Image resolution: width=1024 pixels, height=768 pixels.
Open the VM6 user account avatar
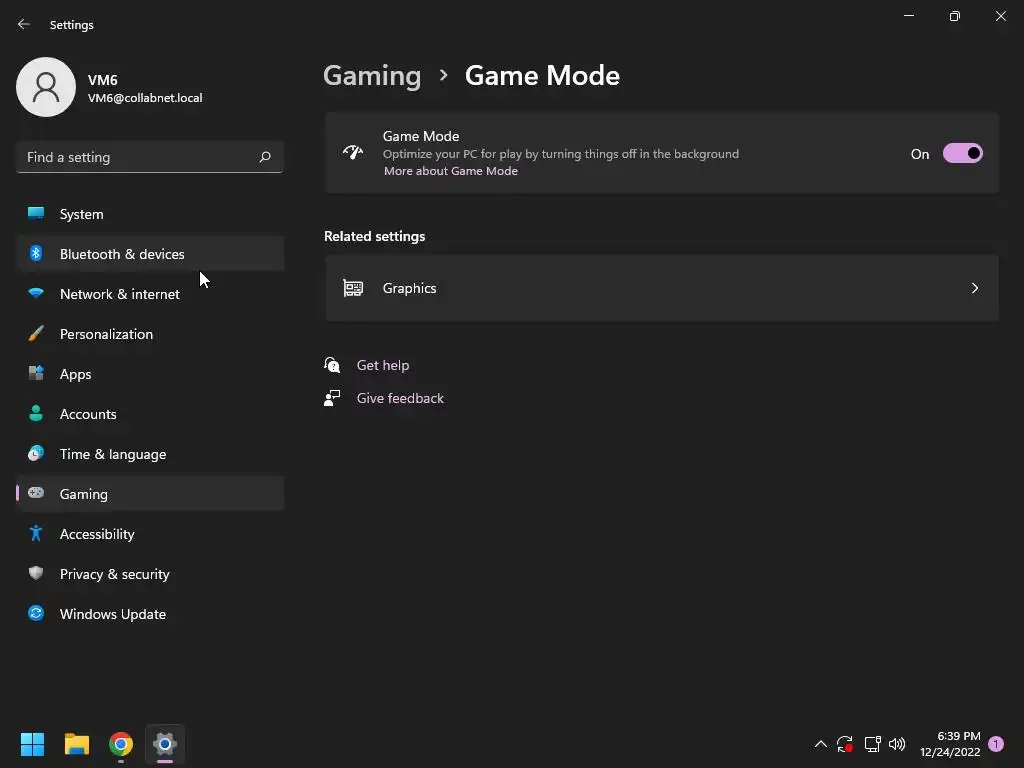(x=46, y=87)
